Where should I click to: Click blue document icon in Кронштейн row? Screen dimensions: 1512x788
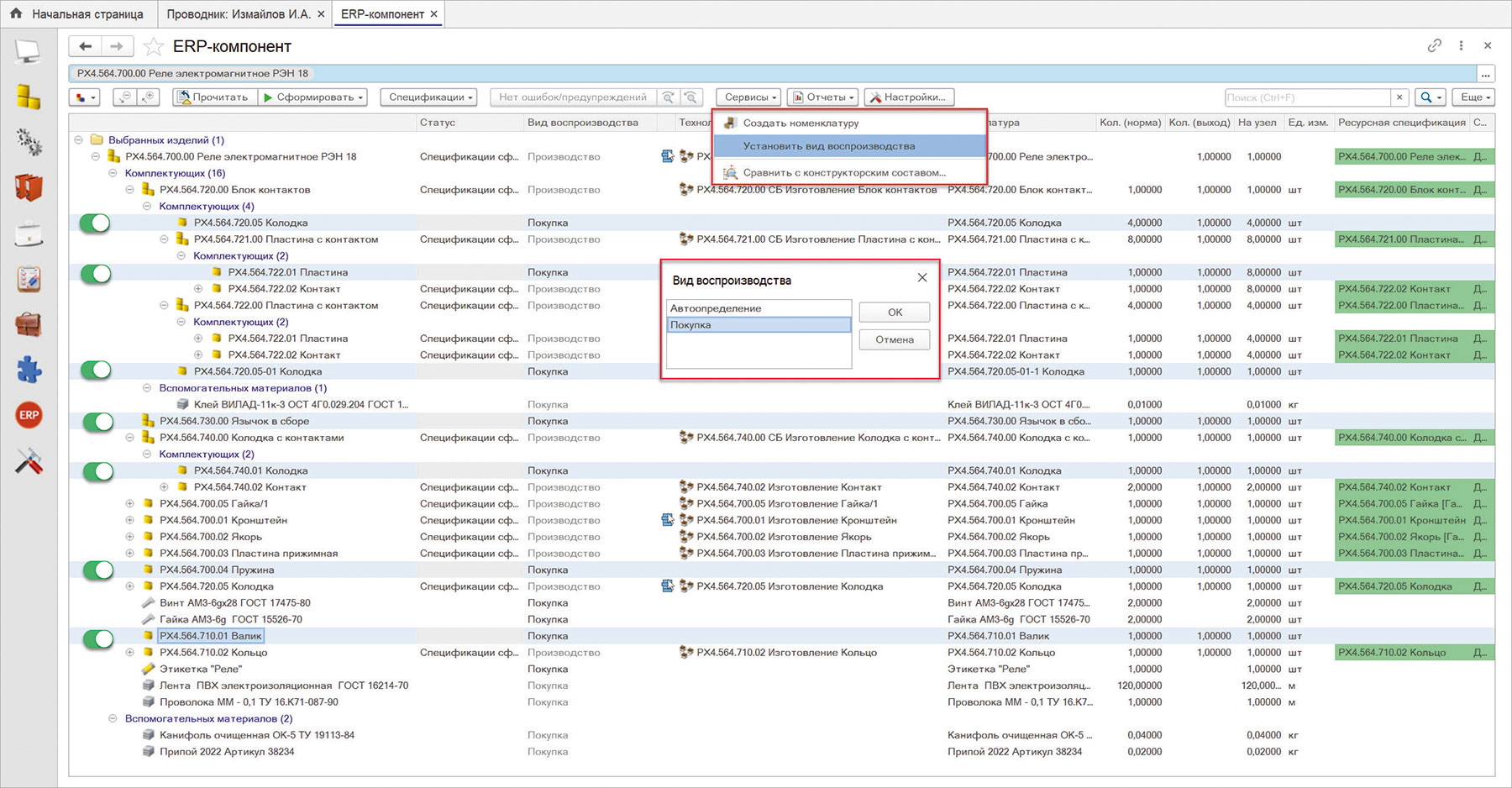pyautogui.click(x=667, y=520)
